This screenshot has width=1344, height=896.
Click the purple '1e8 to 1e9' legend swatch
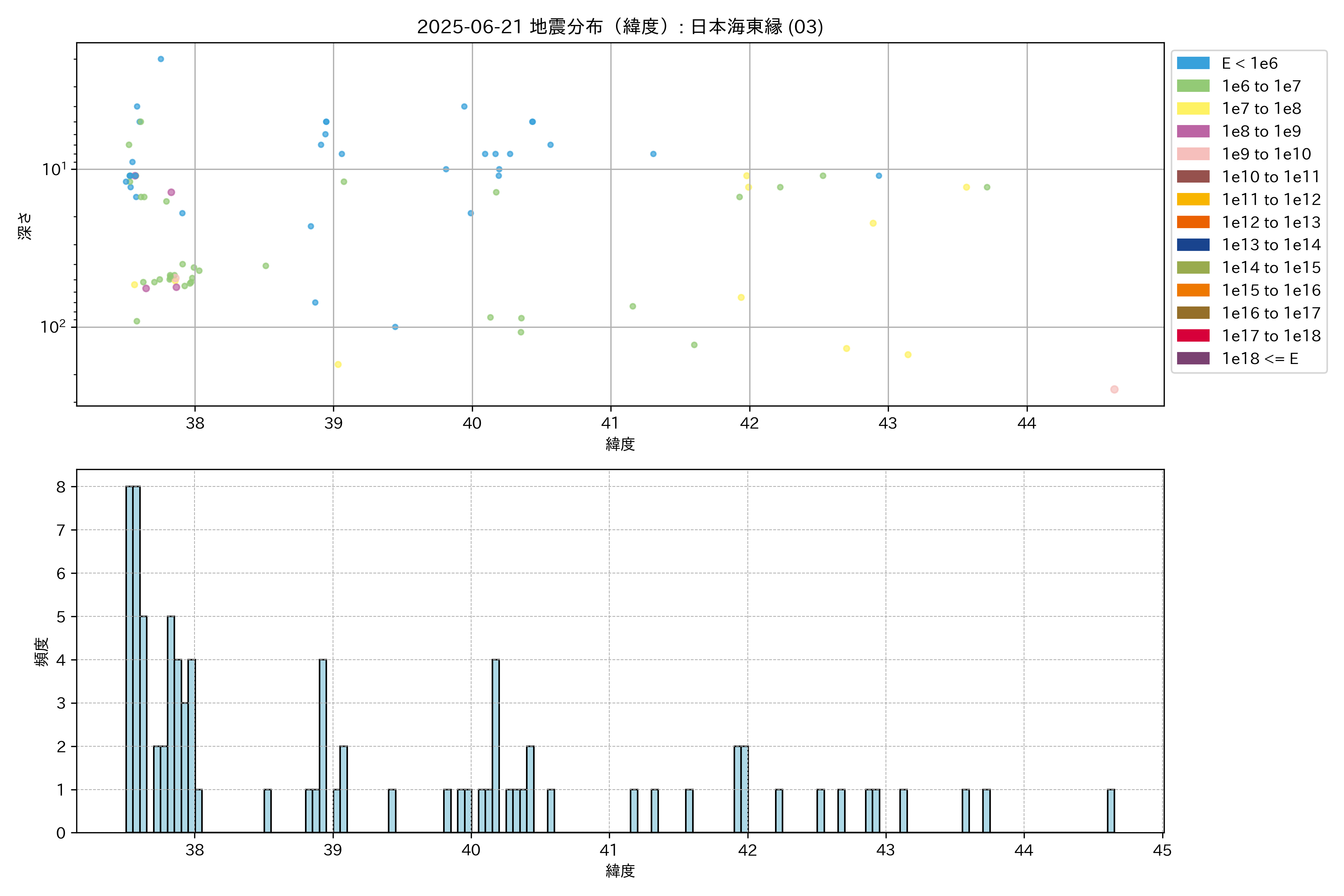[1192, 131]
